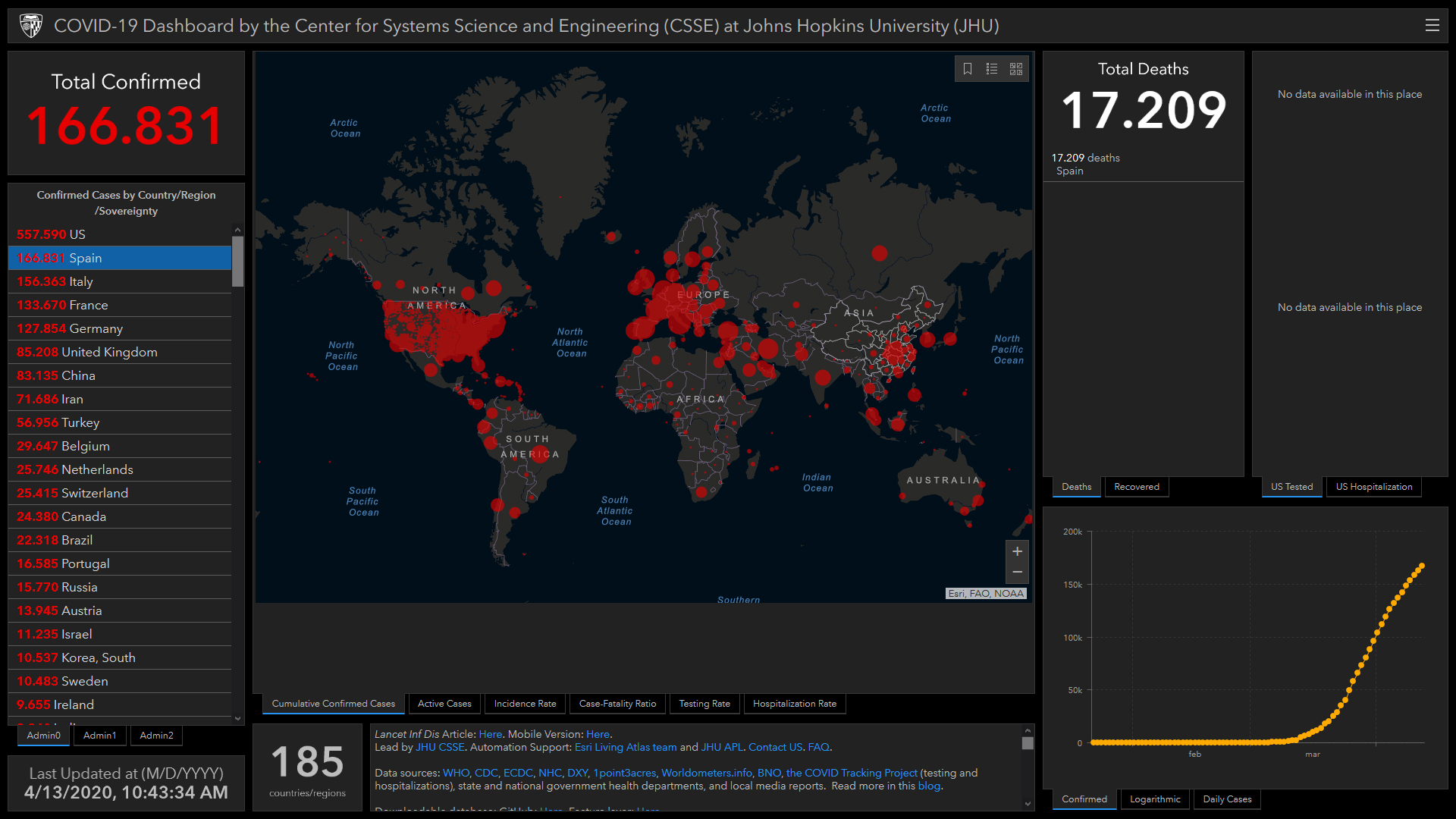Select Netherlands in the country list
The image size is (1456, 819).
click(120, 469)
